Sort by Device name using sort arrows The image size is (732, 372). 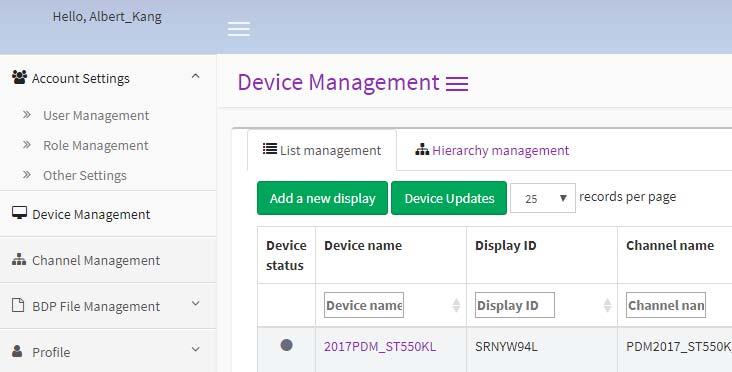click(x=456, y=305)
